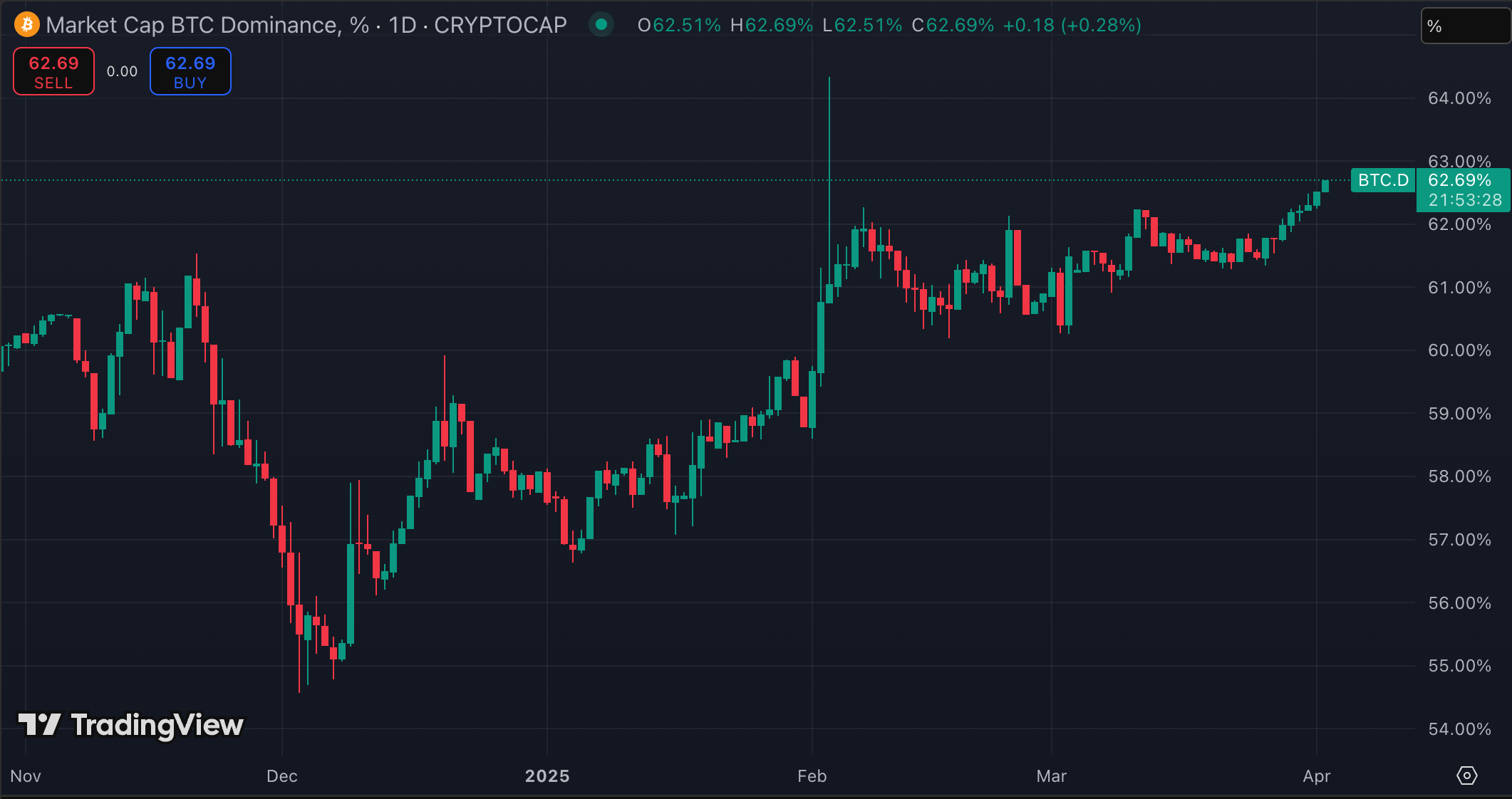Click the 0.00 spread value
The image size is (1512, 799).
pos(122,71)
